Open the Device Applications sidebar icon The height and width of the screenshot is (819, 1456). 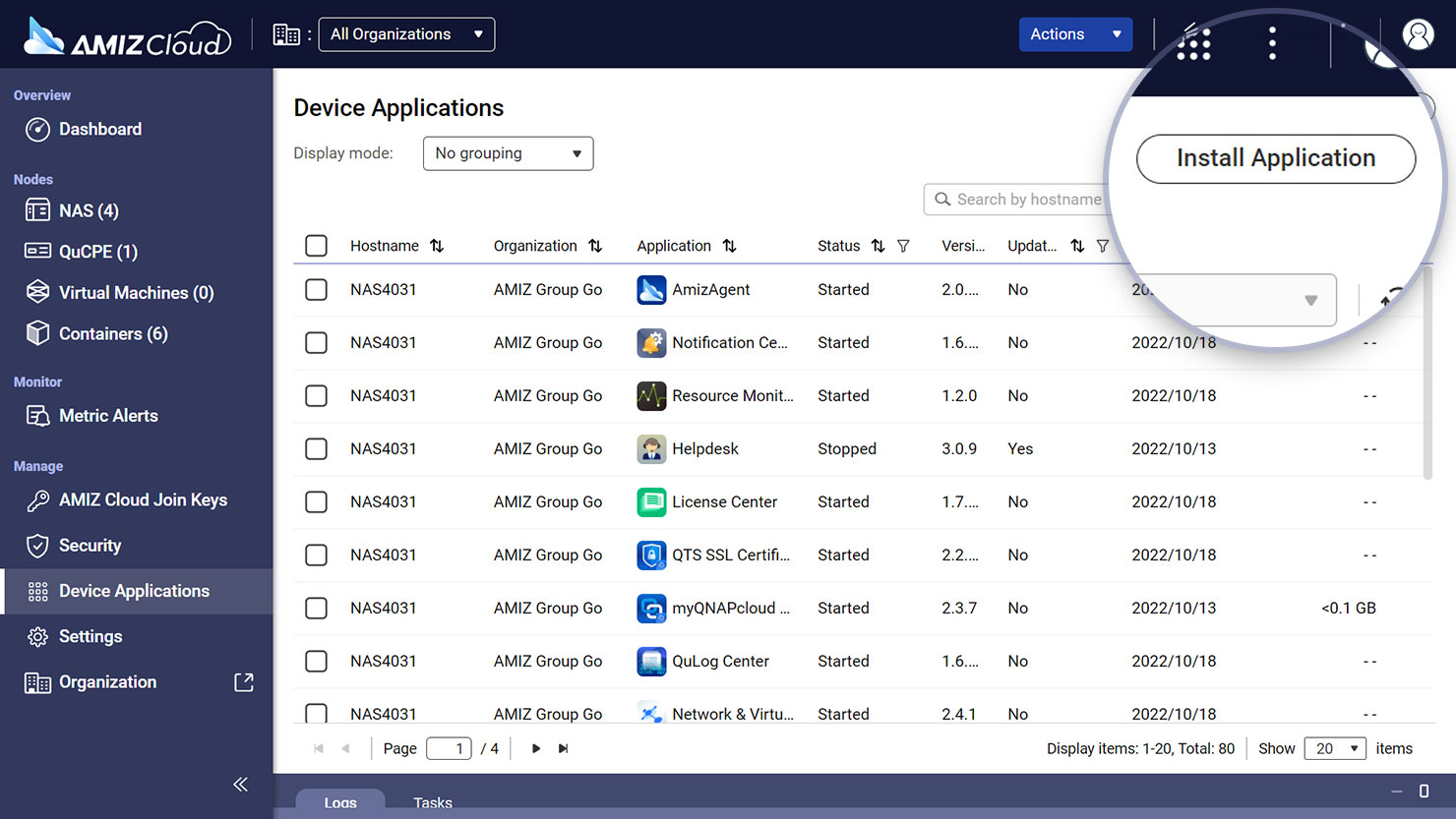(37, 591)
